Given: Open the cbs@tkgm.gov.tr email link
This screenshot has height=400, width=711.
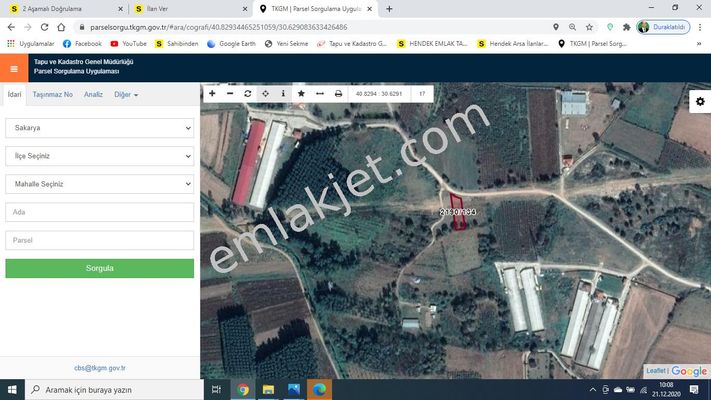Looking at the screenshot, I should pyautogui.click(x=99, y=368).
